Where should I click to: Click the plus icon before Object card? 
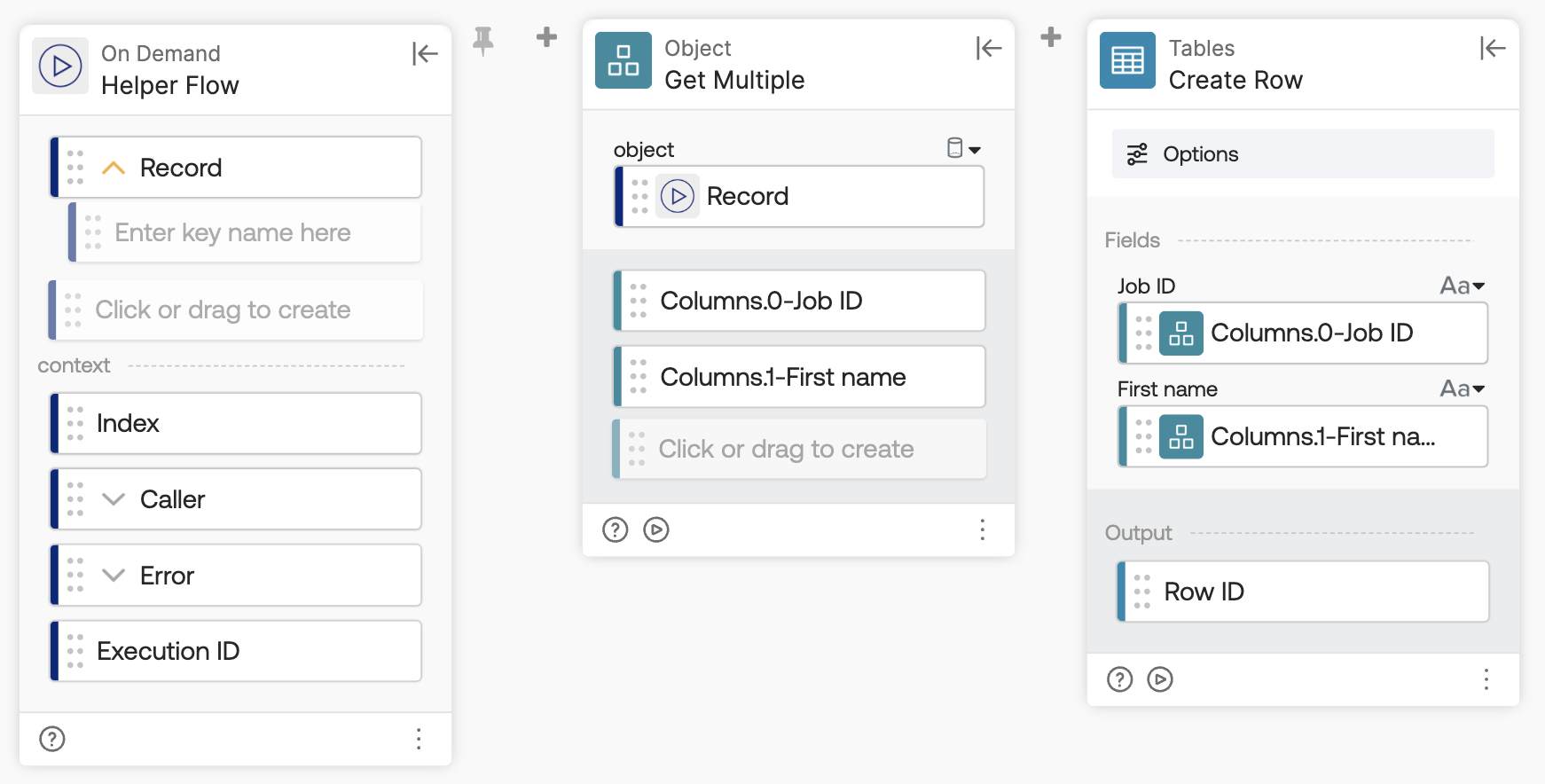point(546,37)
